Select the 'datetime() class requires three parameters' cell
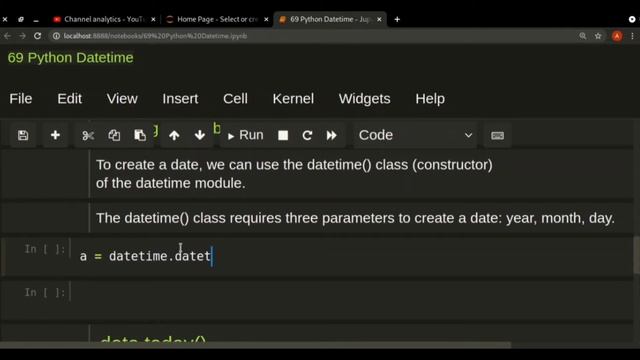 [361, 218]
